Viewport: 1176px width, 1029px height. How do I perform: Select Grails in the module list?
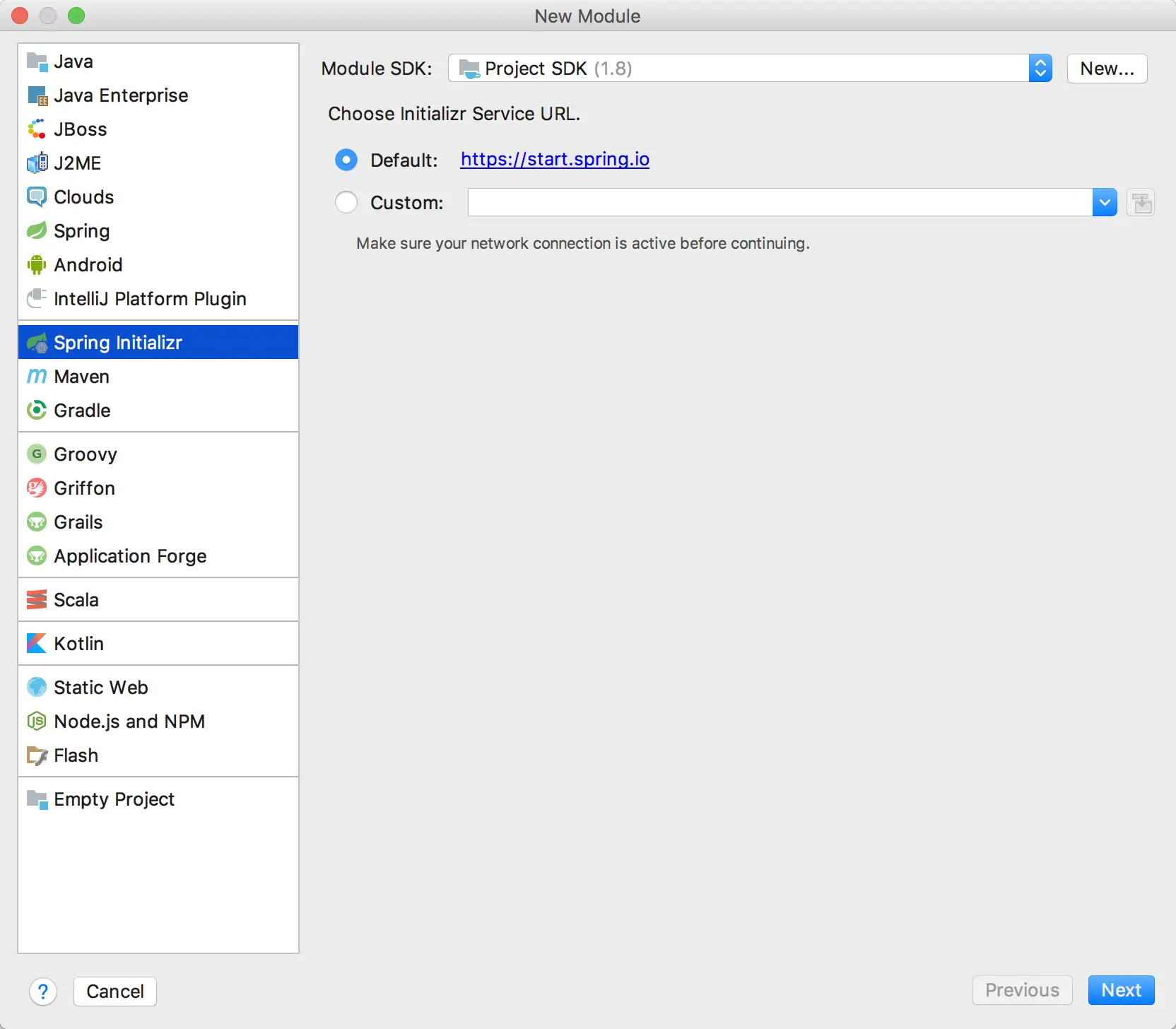click(x=158, y=522)
